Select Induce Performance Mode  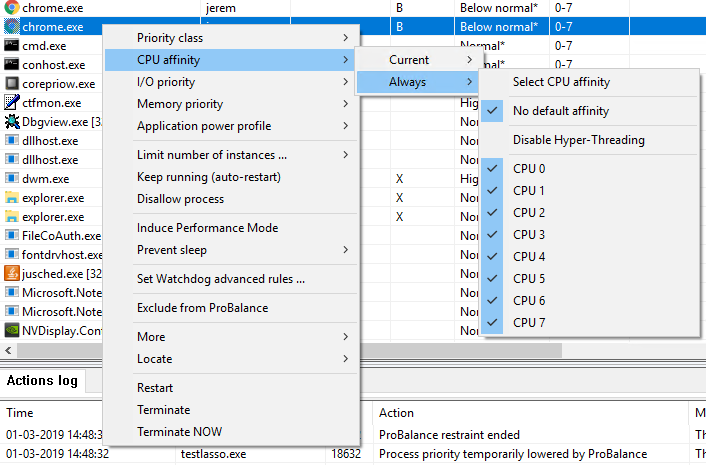(231, 228)
